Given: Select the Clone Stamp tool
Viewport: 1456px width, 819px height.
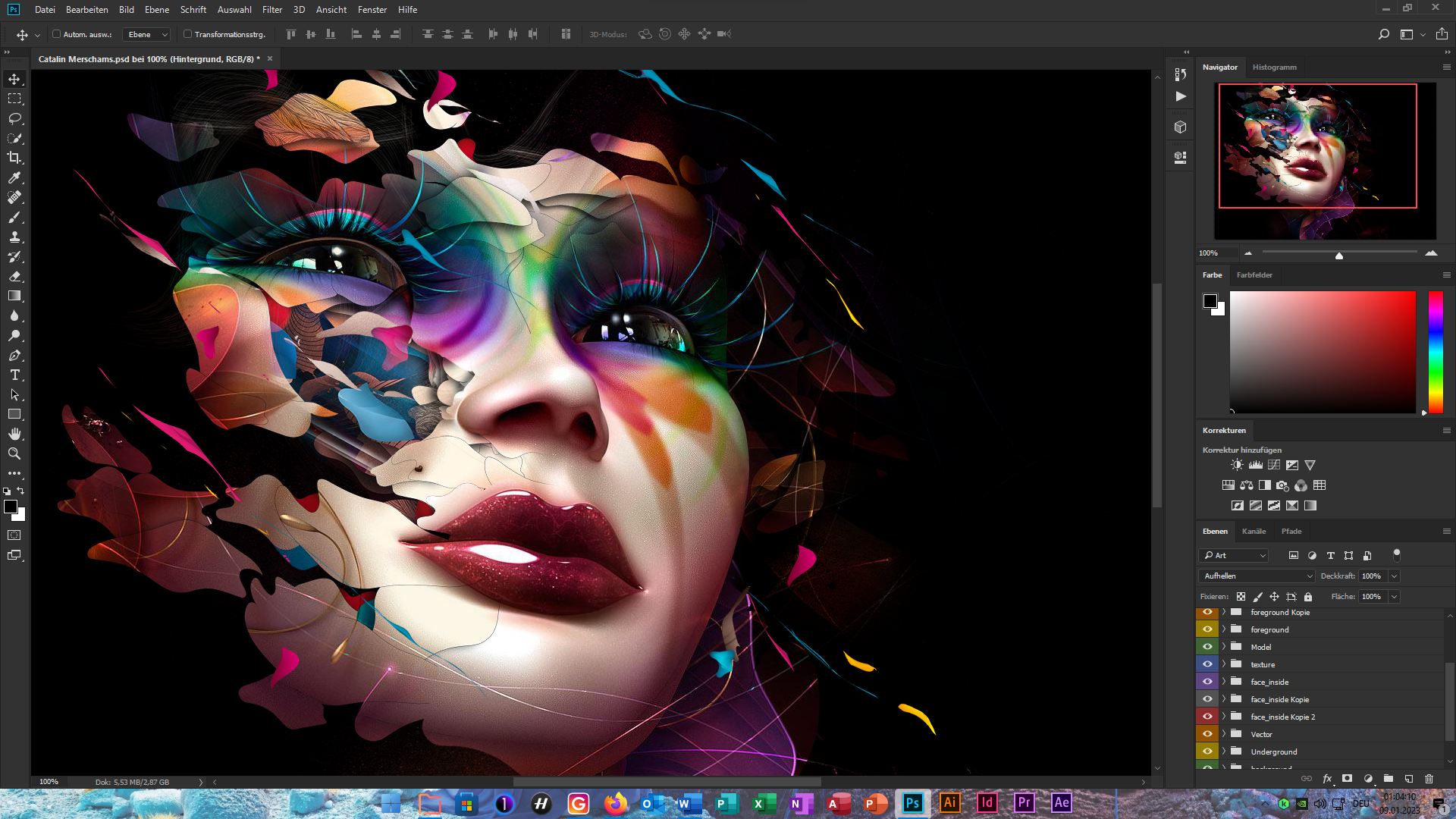Looking at the screenshot, I should 14,237.
